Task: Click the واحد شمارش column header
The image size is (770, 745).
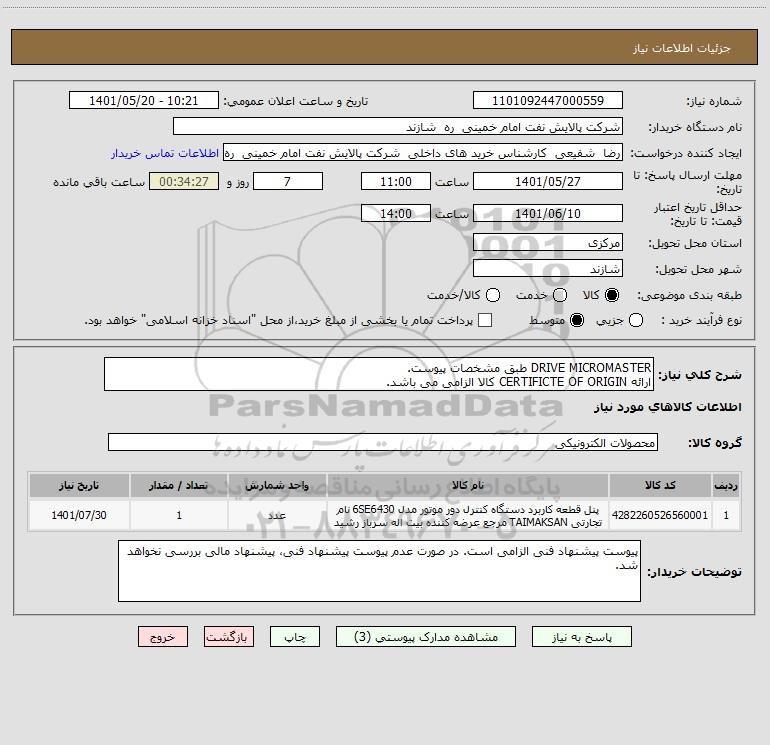Action: (x=277, y=485)
